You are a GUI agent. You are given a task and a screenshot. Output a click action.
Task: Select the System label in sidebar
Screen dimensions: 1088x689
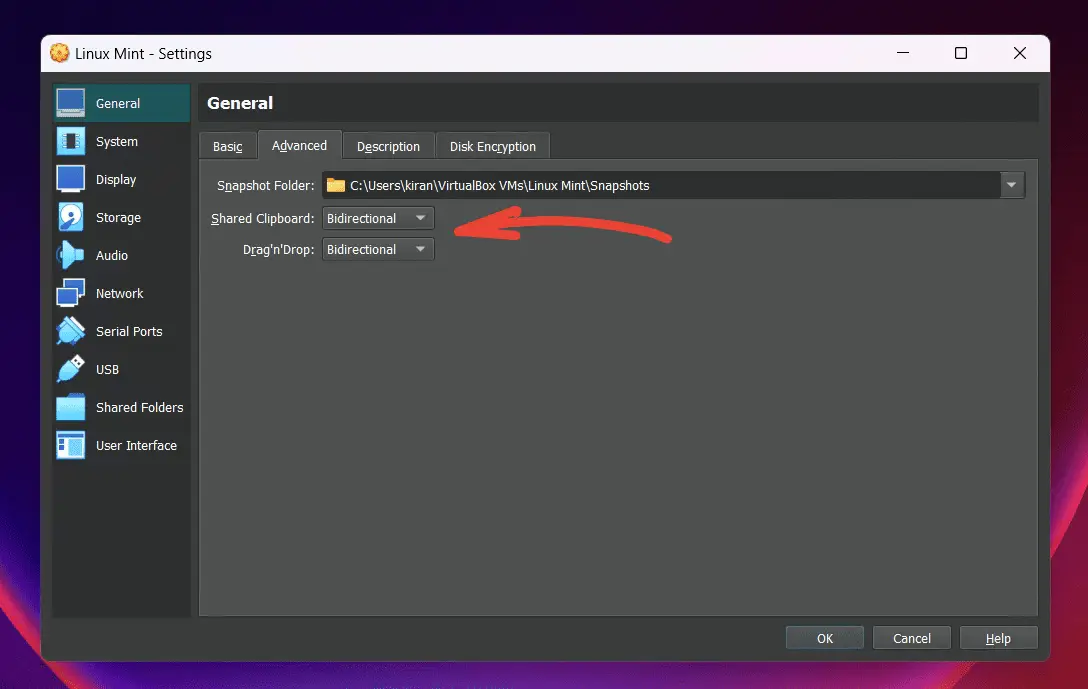click(x=117, y=142)
